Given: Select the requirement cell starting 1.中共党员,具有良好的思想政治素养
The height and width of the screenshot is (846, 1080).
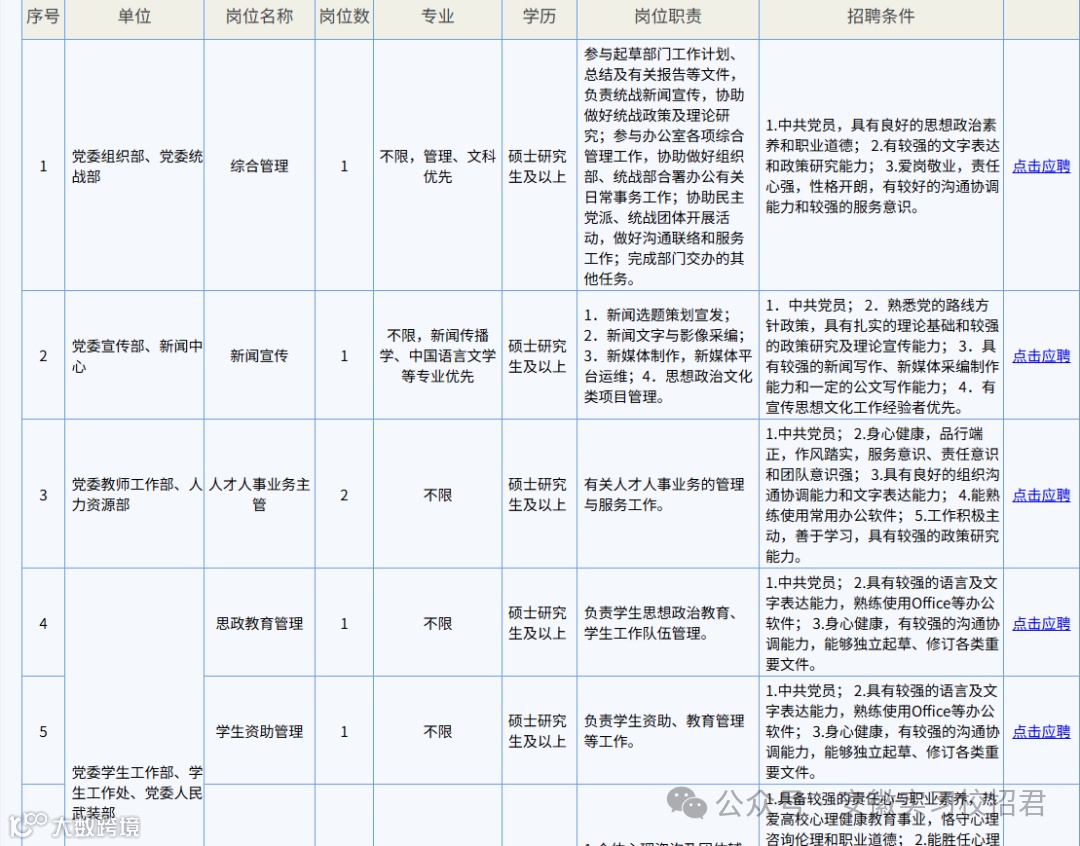Looking at the screenshot, I should tap(881, 166).
